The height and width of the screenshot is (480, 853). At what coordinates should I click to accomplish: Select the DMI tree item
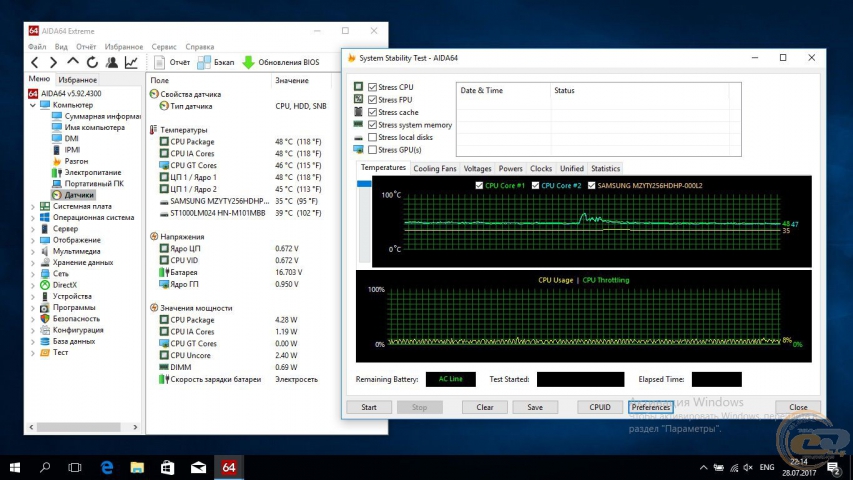66,138
